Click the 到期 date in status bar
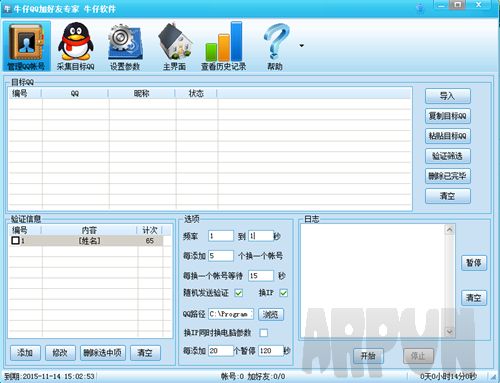 tap(49, 376)
